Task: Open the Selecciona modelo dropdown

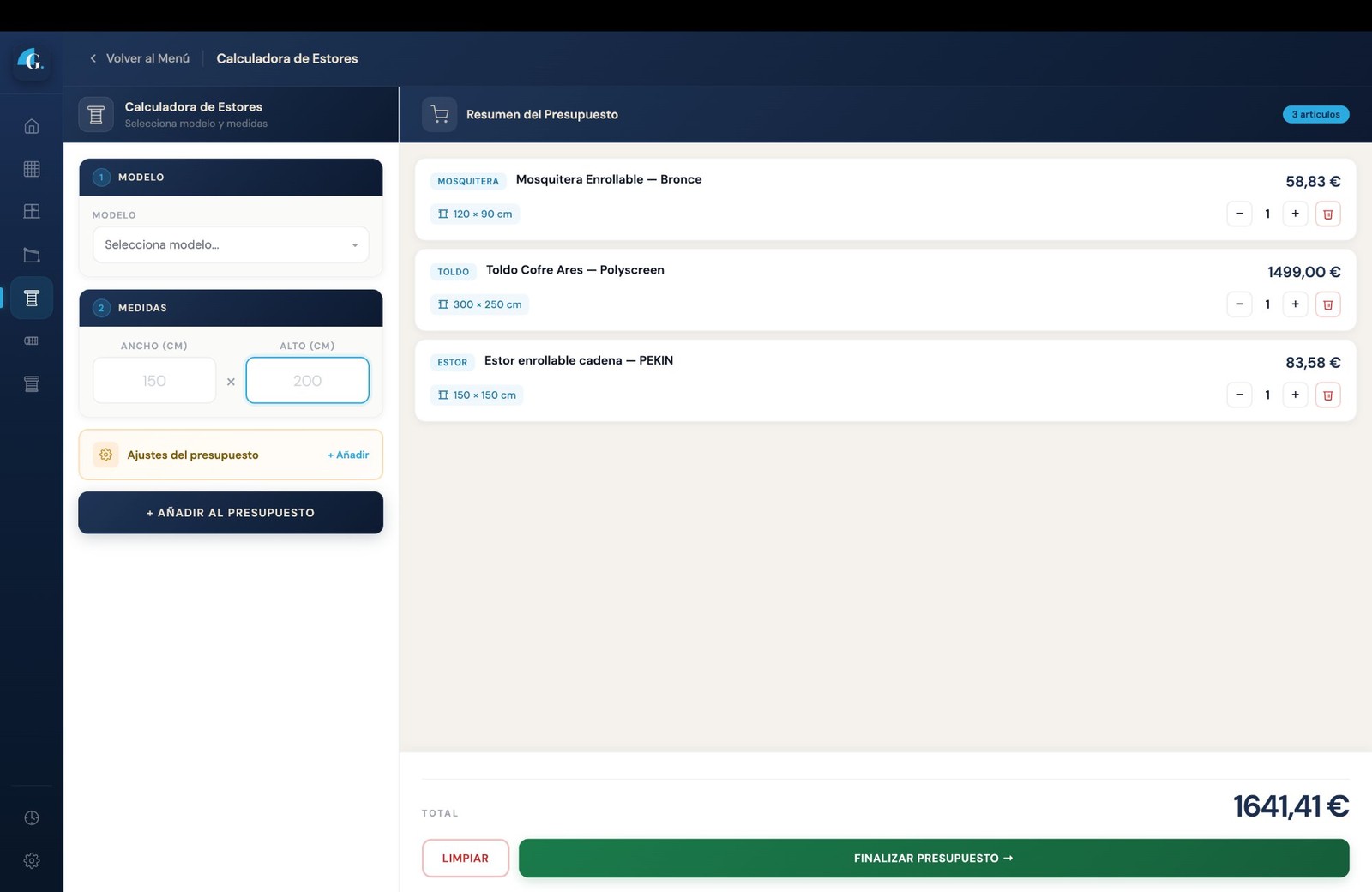Action: [231, 244]
